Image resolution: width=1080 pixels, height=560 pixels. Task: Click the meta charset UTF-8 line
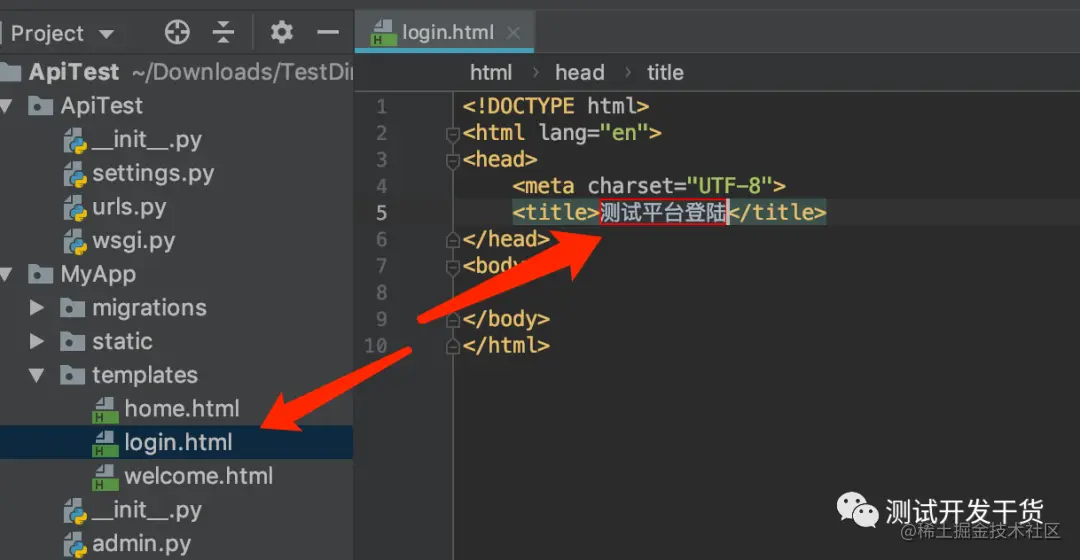pos(649,186)
